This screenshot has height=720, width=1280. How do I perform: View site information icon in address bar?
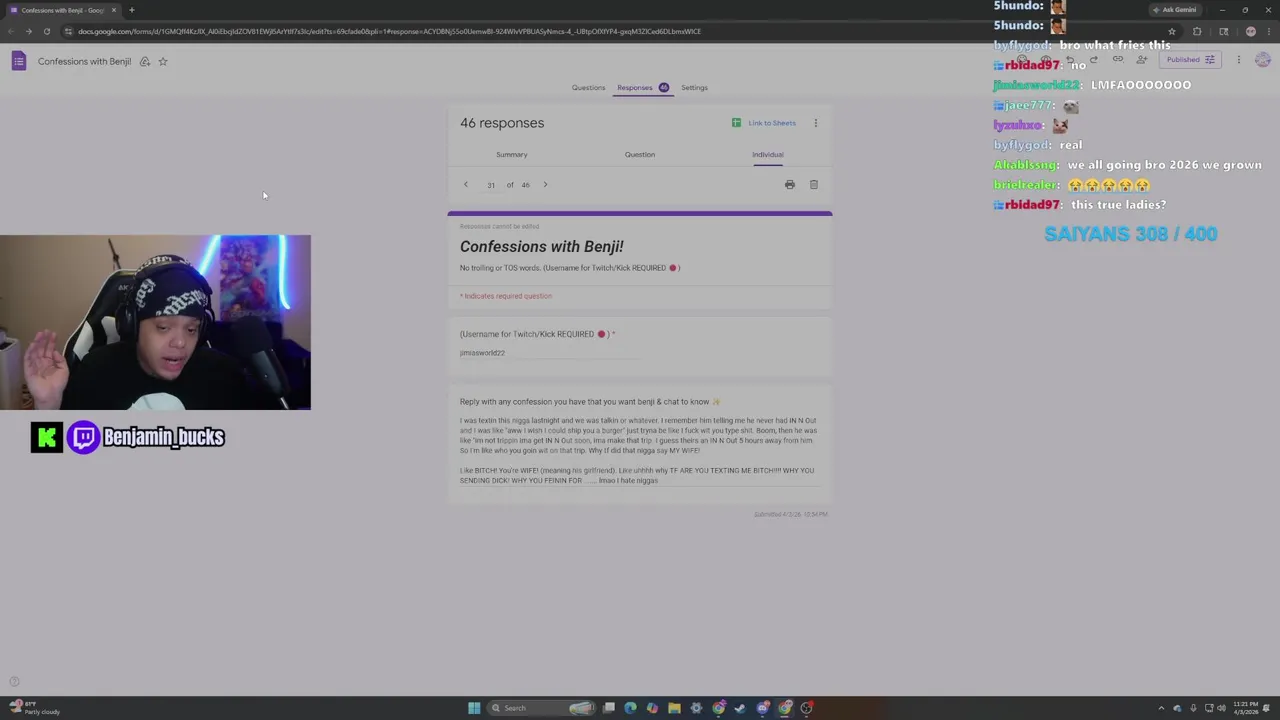tap(68, 31)
